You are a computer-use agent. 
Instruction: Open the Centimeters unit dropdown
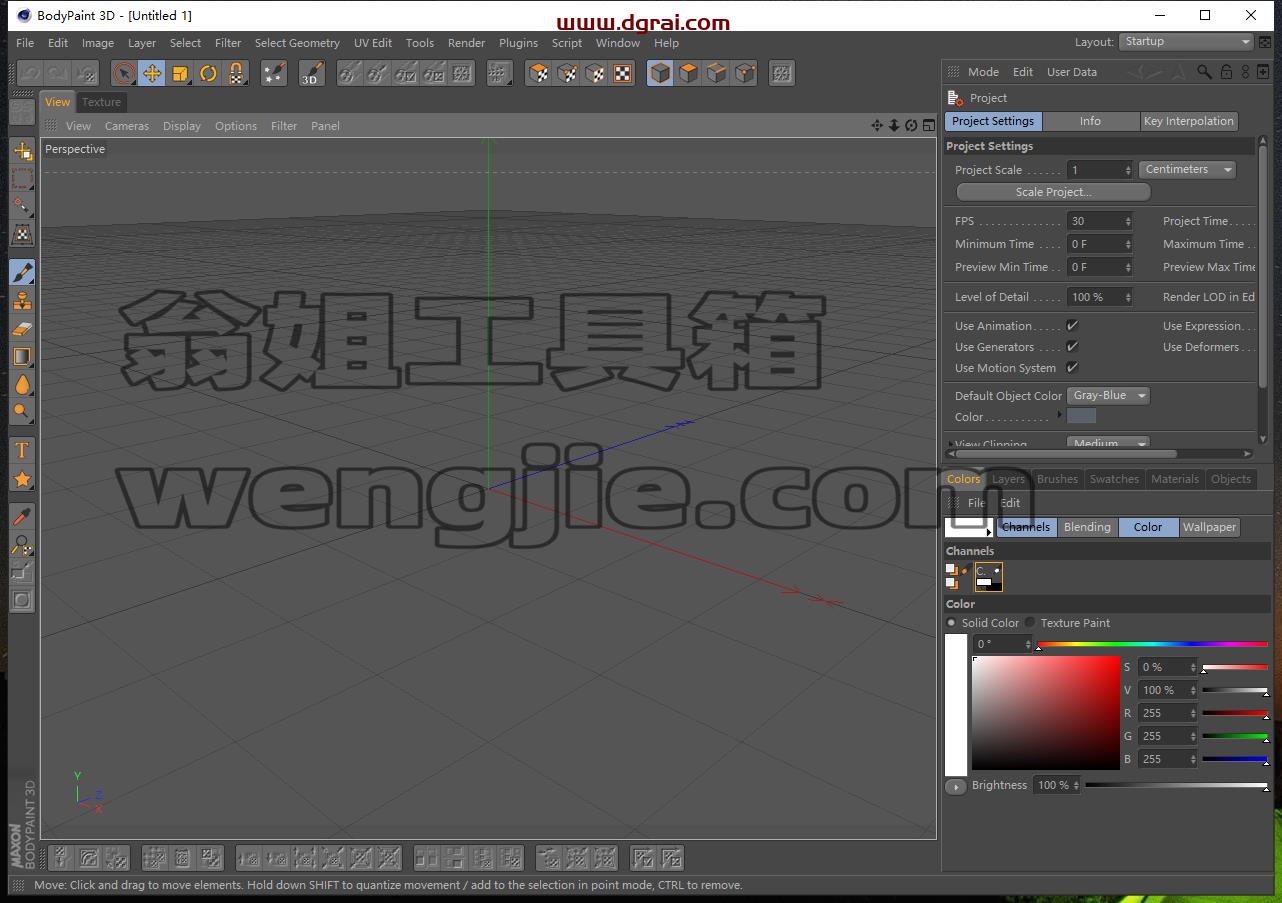point(1187,170)
